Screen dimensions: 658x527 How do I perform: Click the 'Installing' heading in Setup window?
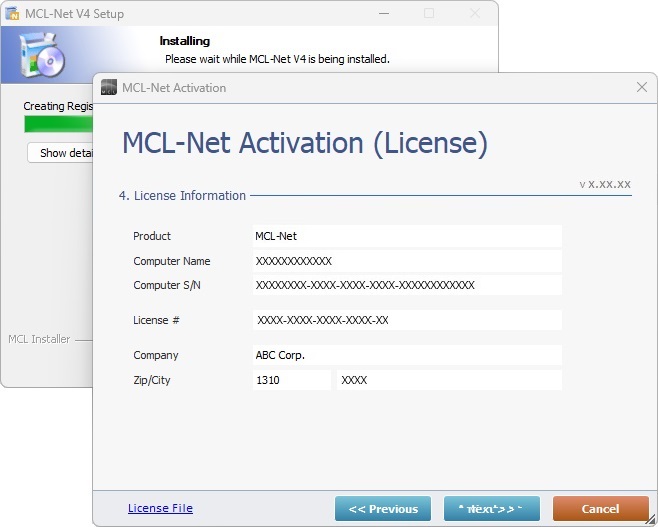tap(185, 41)
